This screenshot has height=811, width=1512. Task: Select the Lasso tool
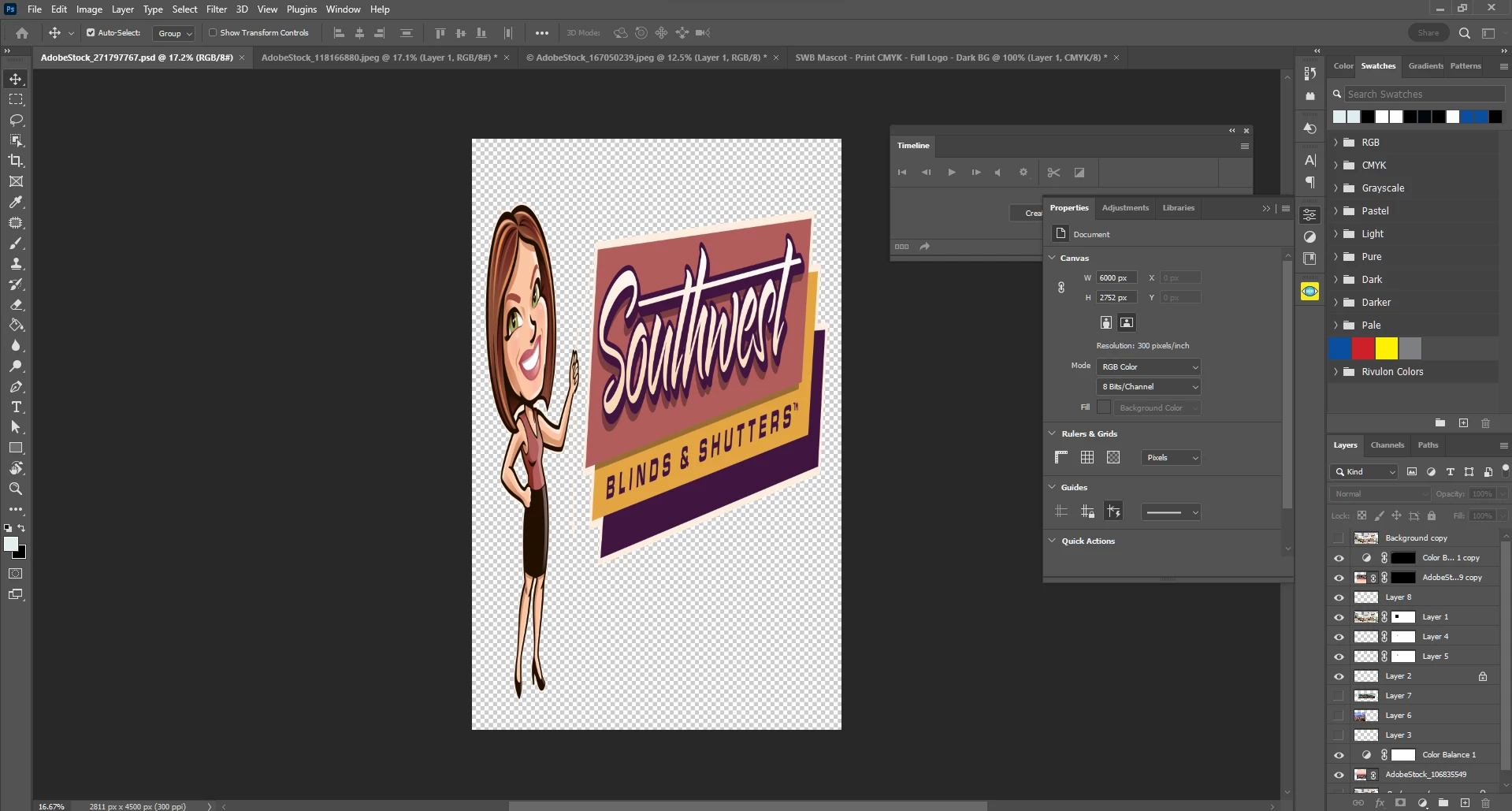pos(16,120)
